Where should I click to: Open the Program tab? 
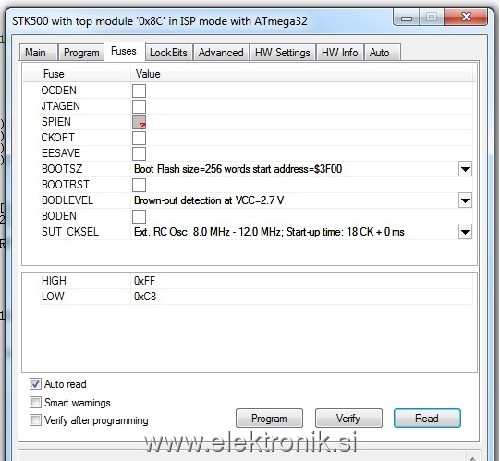coord(81,52)
